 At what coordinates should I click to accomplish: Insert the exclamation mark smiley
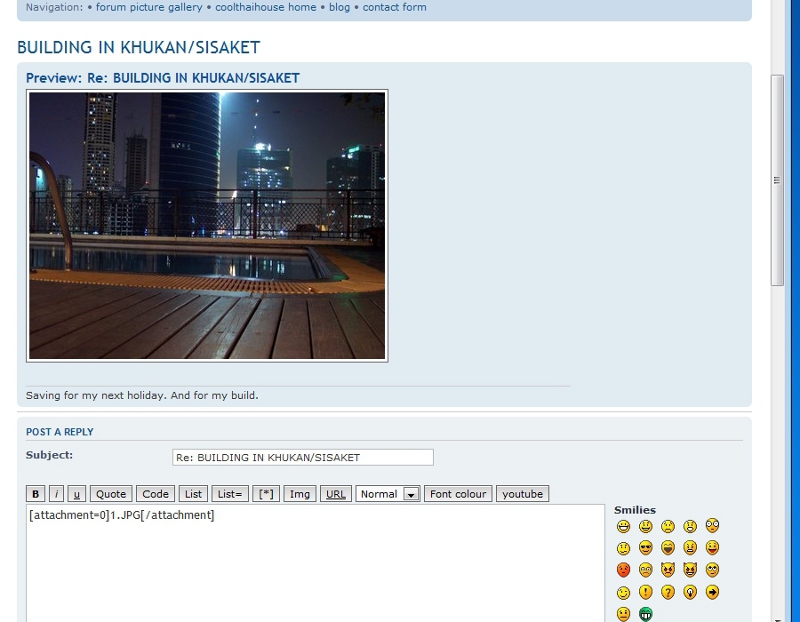click(645, 592)
